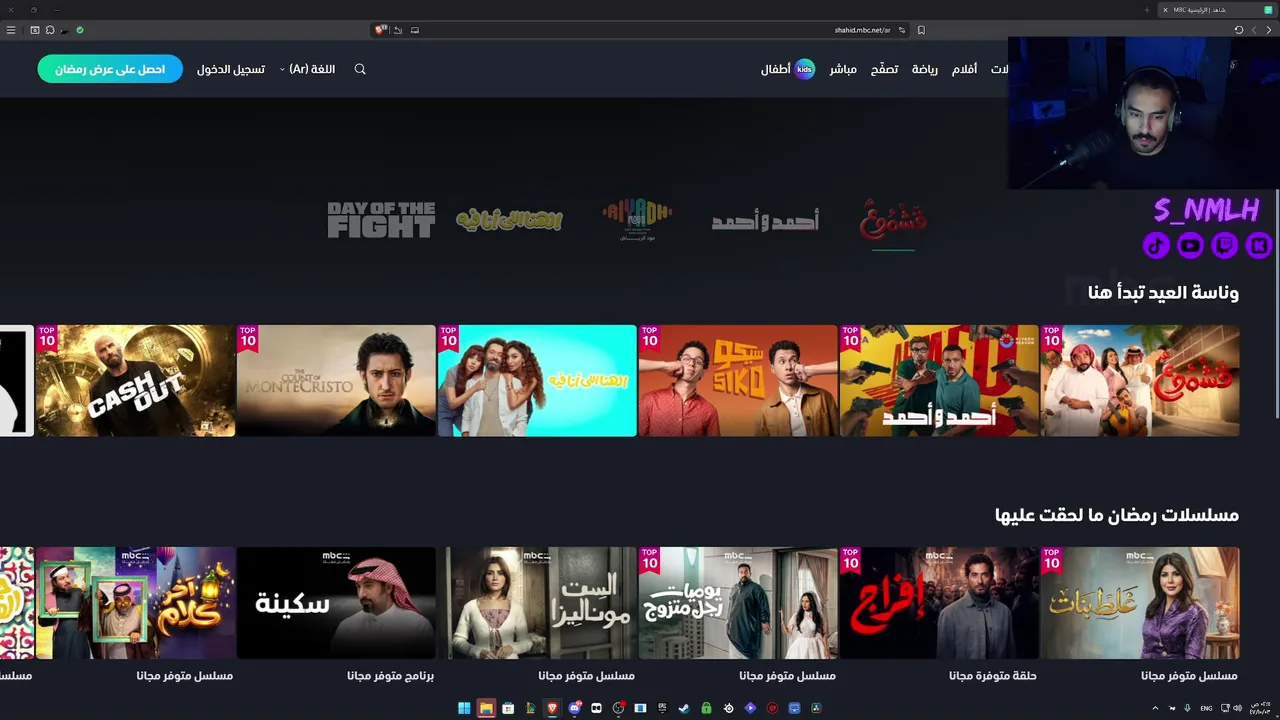1280x720 pixels.
Task: Select Day of the Fight hero logo
Action: tap(381, 220)
